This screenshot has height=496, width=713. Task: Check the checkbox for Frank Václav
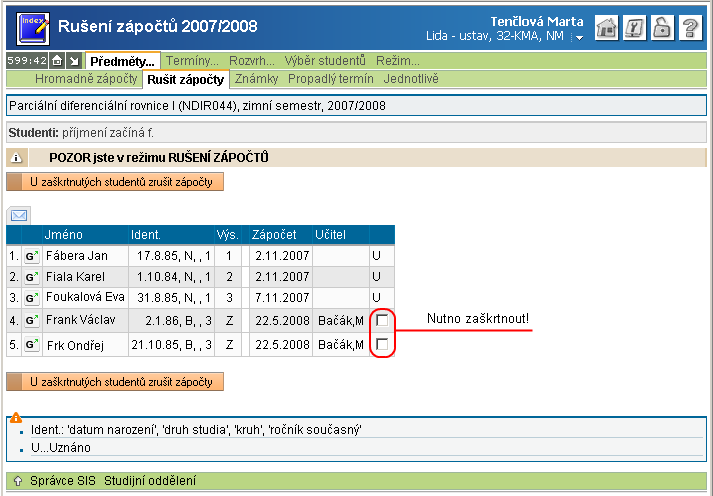(x=381, y=320)
